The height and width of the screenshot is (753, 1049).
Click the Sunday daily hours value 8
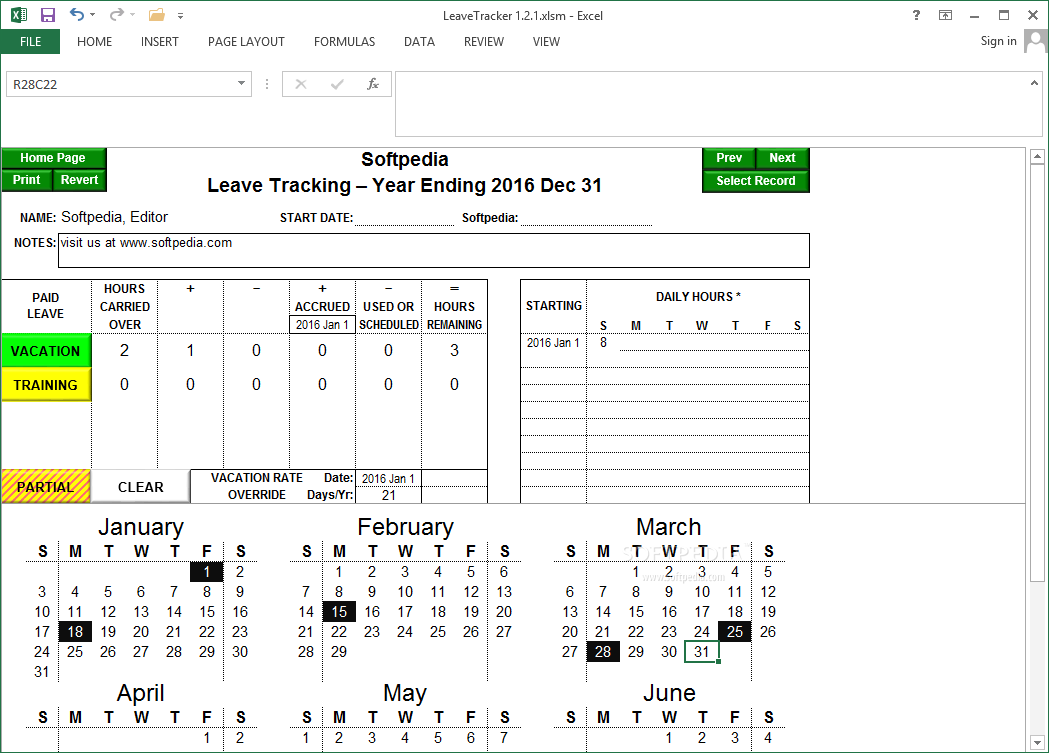pos(603,342)
